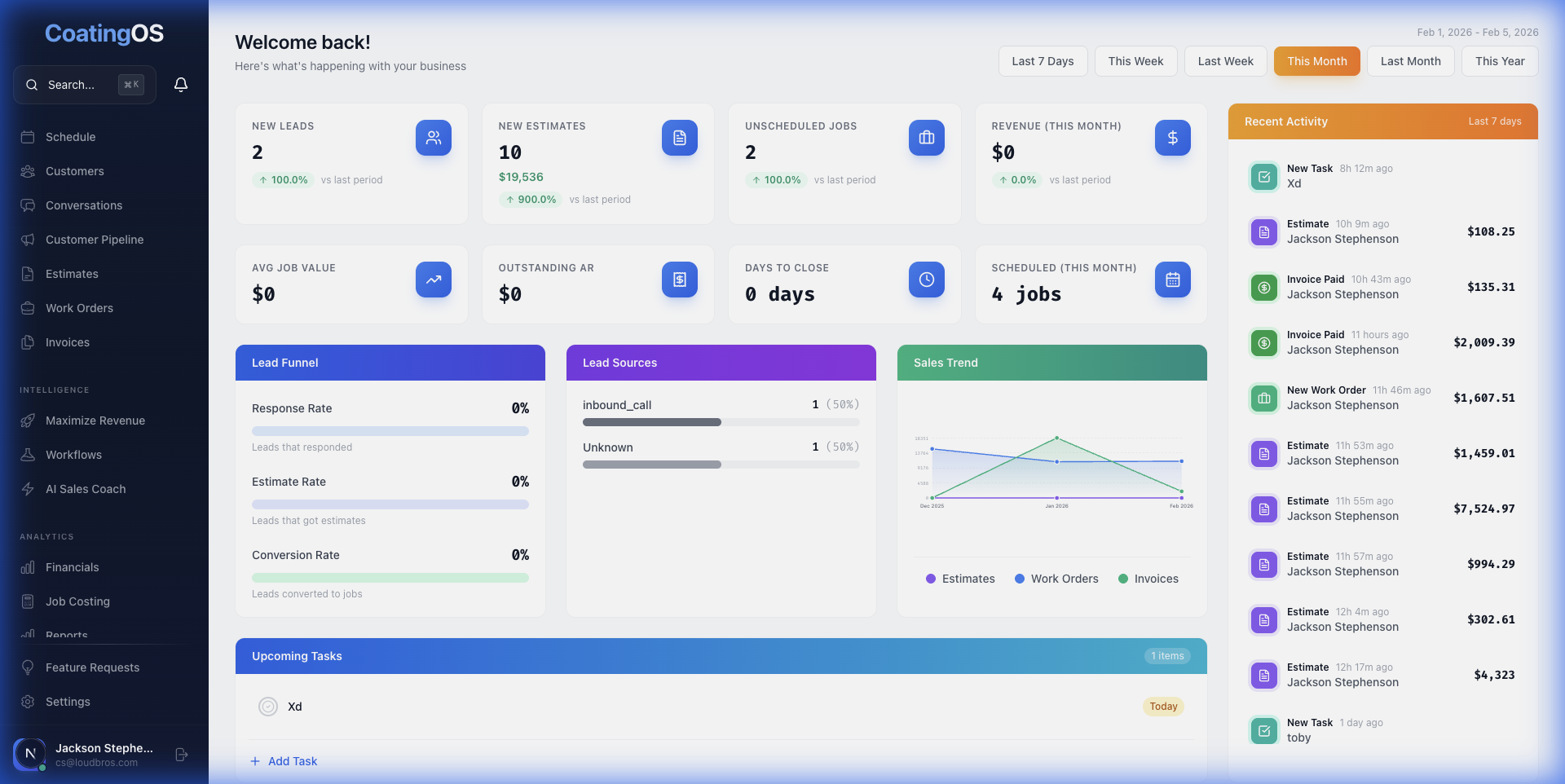Switch to the This Year range
The image size is (1565, 784).
[1499, 61]
